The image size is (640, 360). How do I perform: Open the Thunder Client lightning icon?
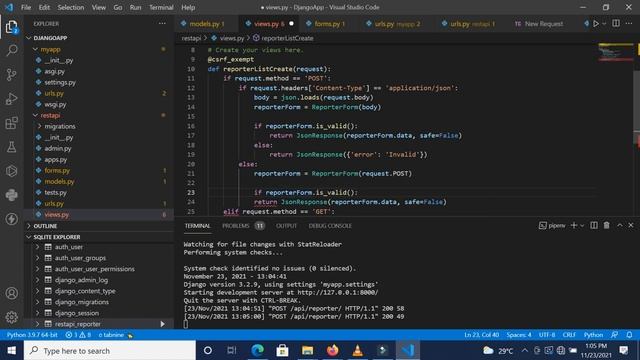click(x=11, y=219)
